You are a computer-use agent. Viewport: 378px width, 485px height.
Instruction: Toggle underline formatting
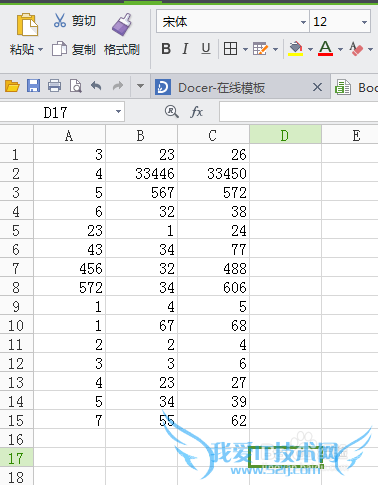point(206,49)
